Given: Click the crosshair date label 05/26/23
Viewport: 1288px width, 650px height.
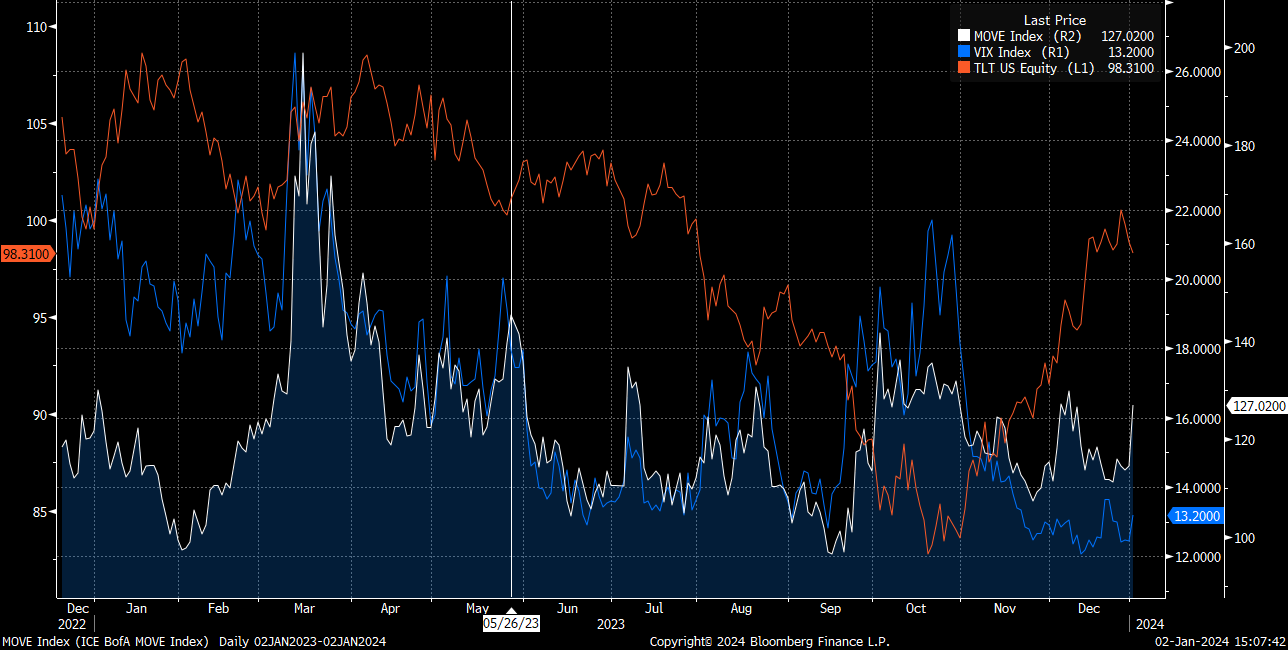Looking at the screenshot, I should coord(511,622).
